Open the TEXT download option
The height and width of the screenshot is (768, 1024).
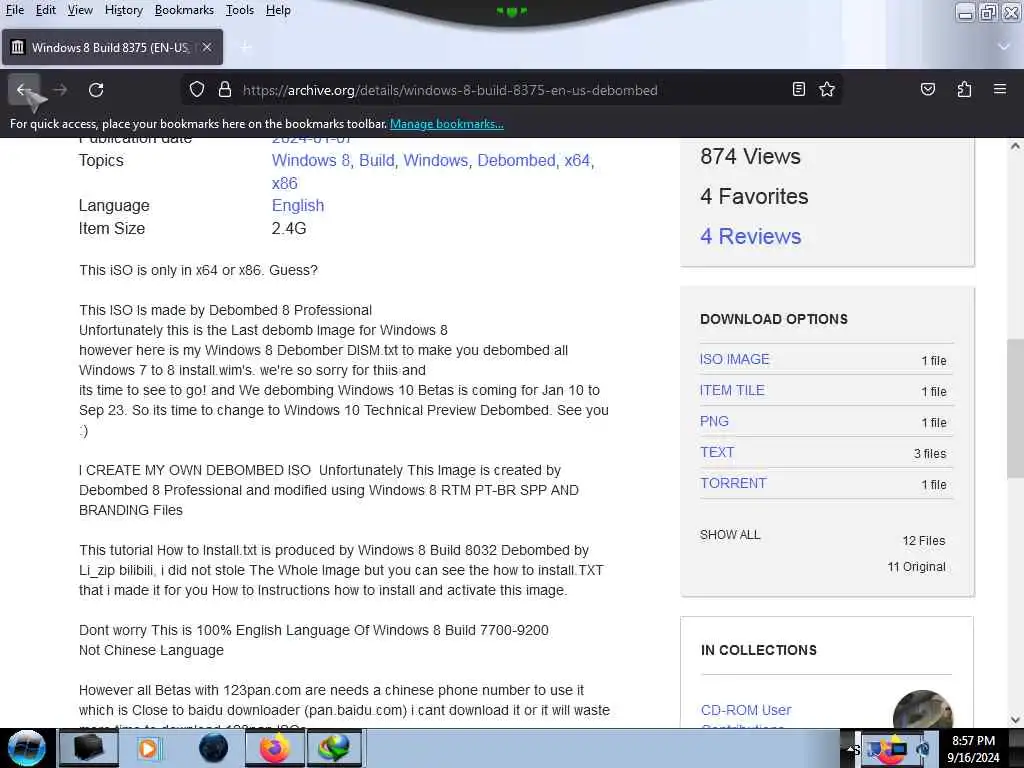(x=716, y=452)
